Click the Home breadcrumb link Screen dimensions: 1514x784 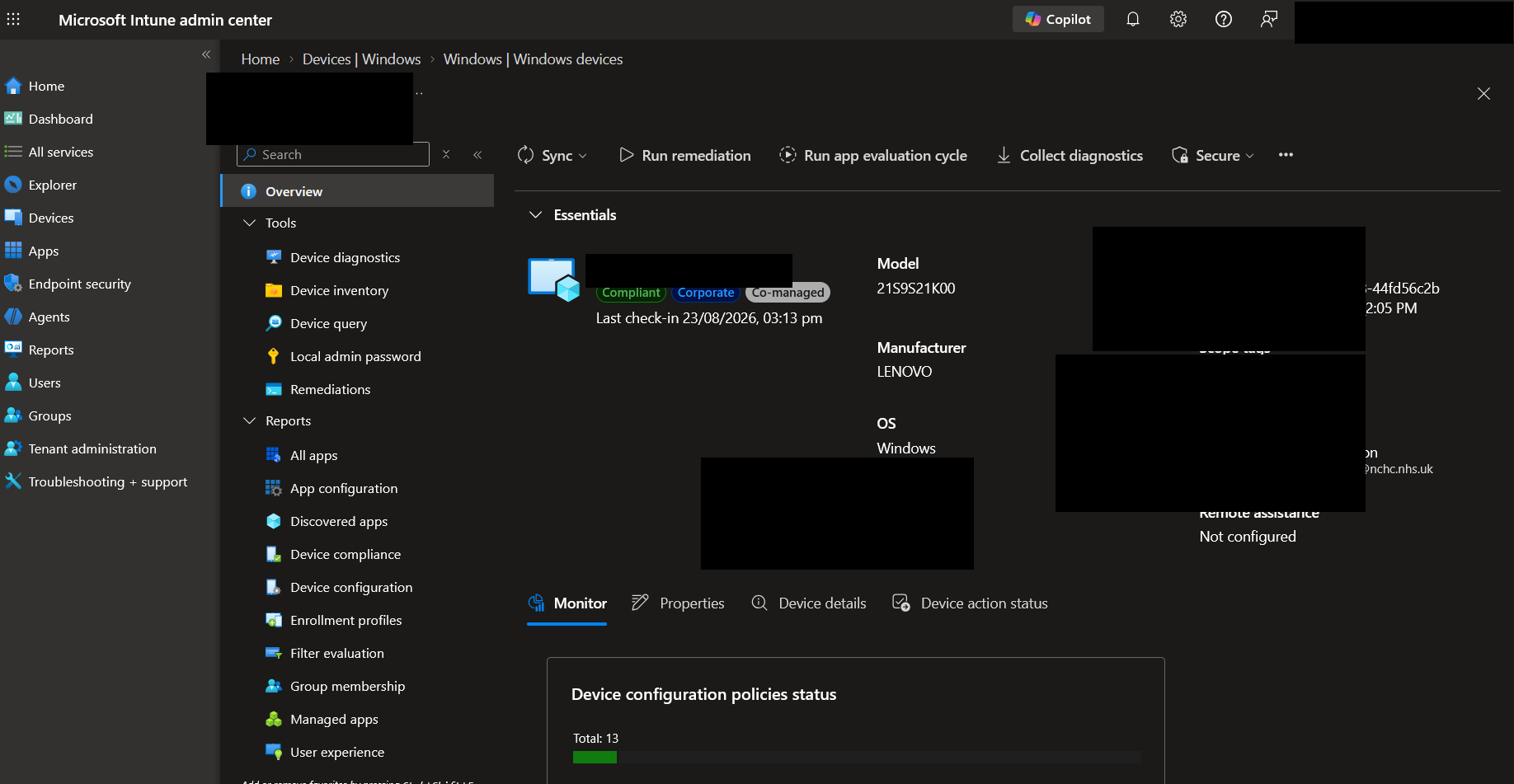point(261,59)
